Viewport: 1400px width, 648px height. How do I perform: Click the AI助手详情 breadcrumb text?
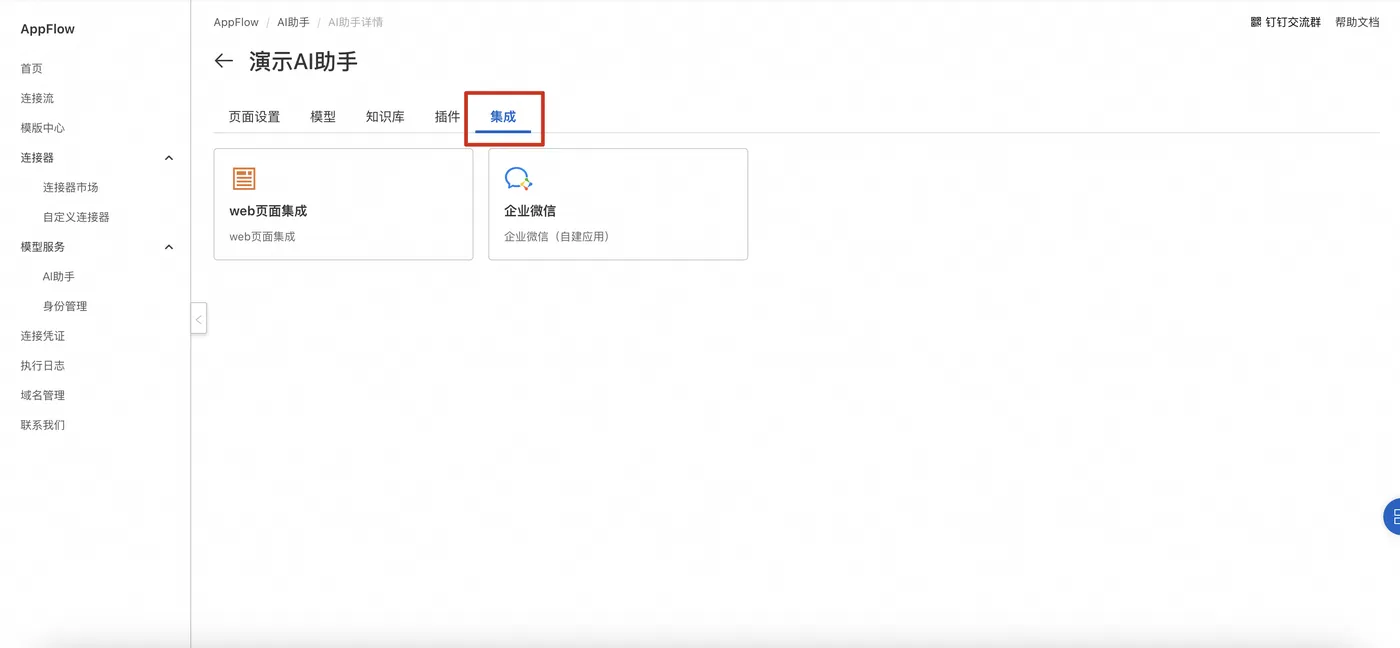(356, 22)
